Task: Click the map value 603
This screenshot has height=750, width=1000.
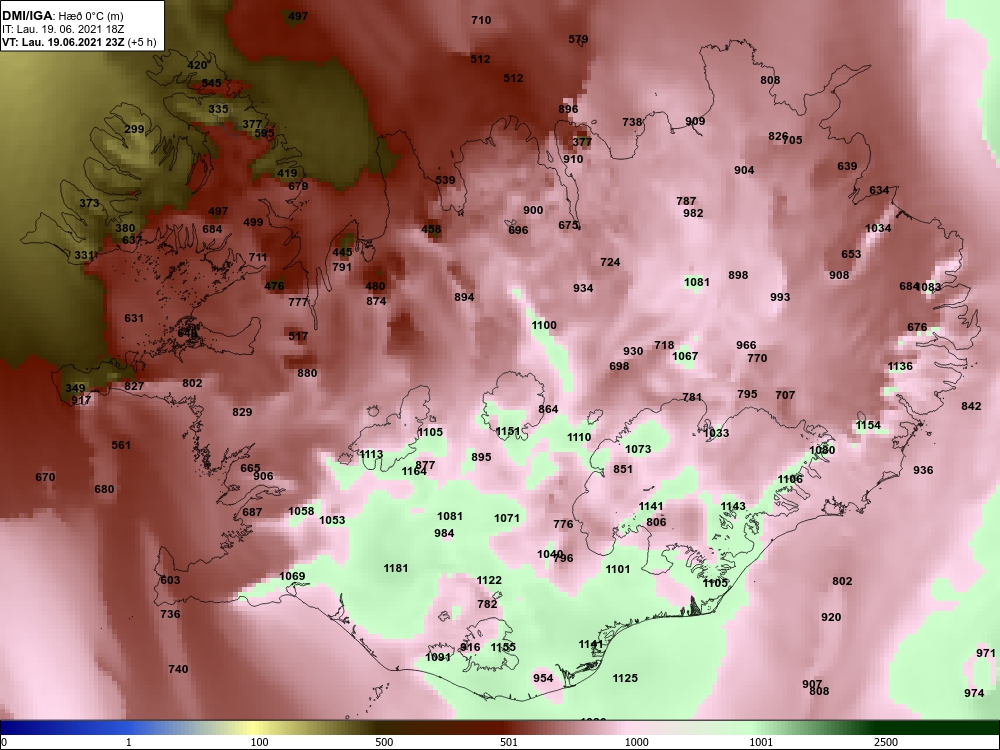Action: [170, 580]
